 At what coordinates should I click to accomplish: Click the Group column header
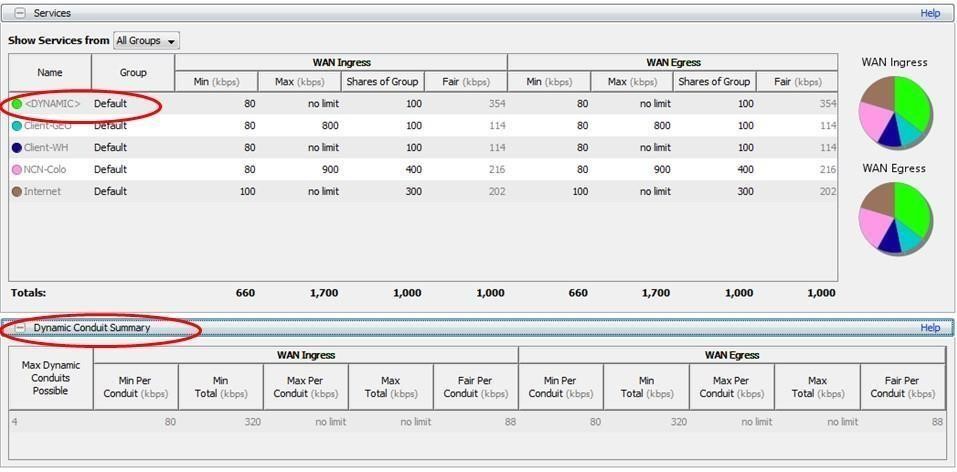133,73
